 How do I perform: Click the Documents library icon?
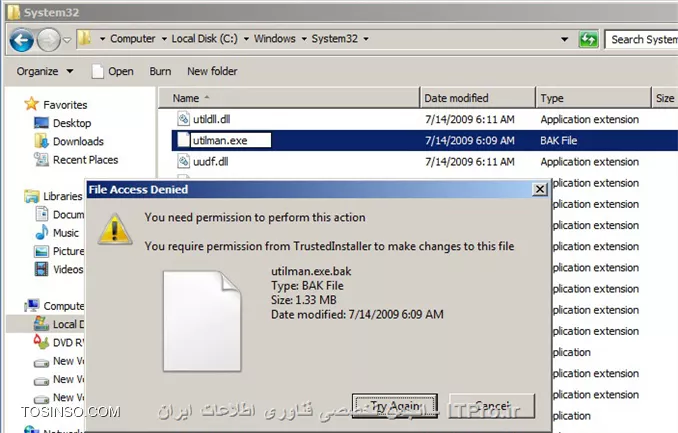pyautogui.click(x=42, y=214)
